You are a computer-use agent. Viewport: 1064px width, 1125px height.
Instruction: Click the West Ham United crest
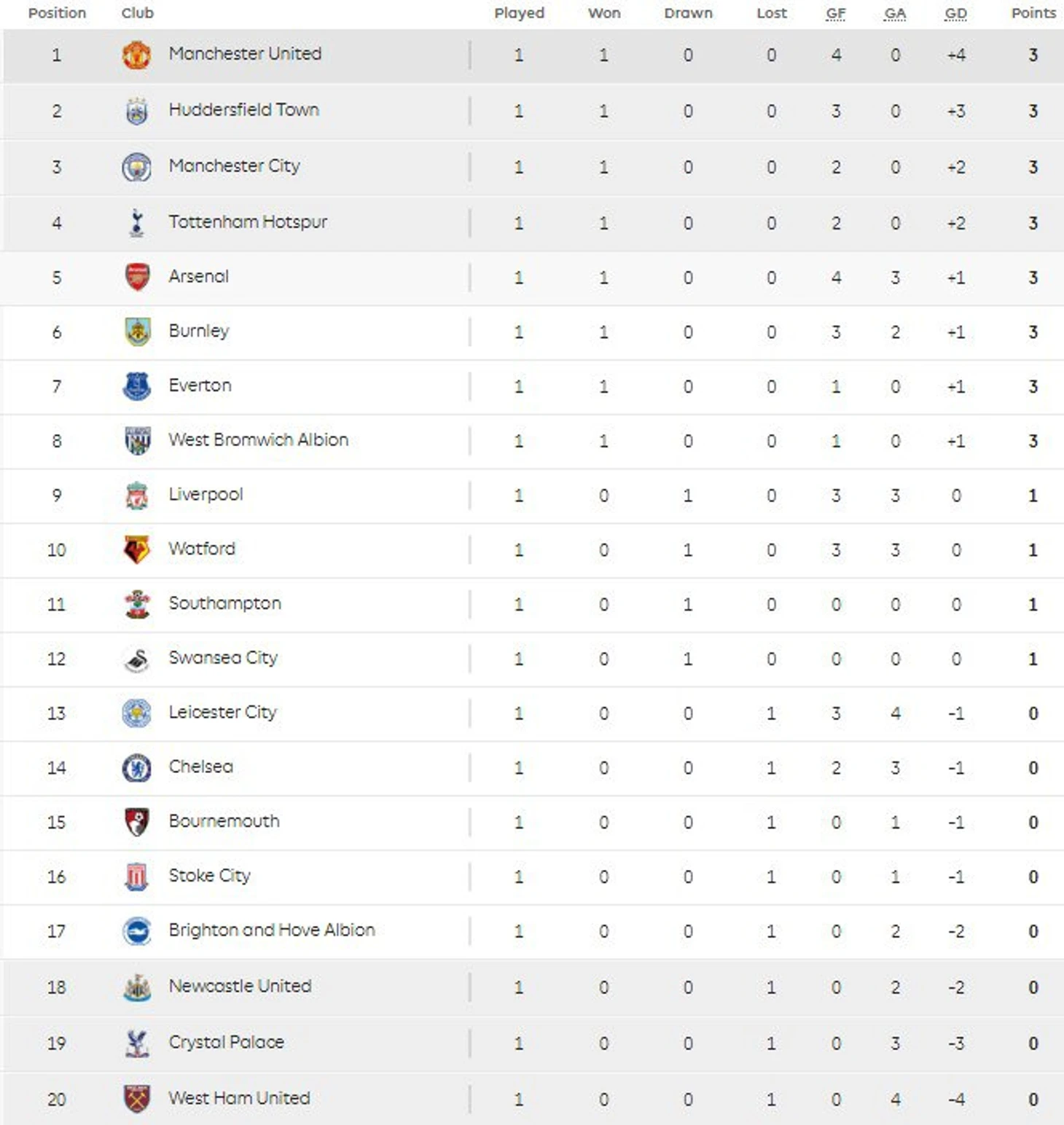137,1099
